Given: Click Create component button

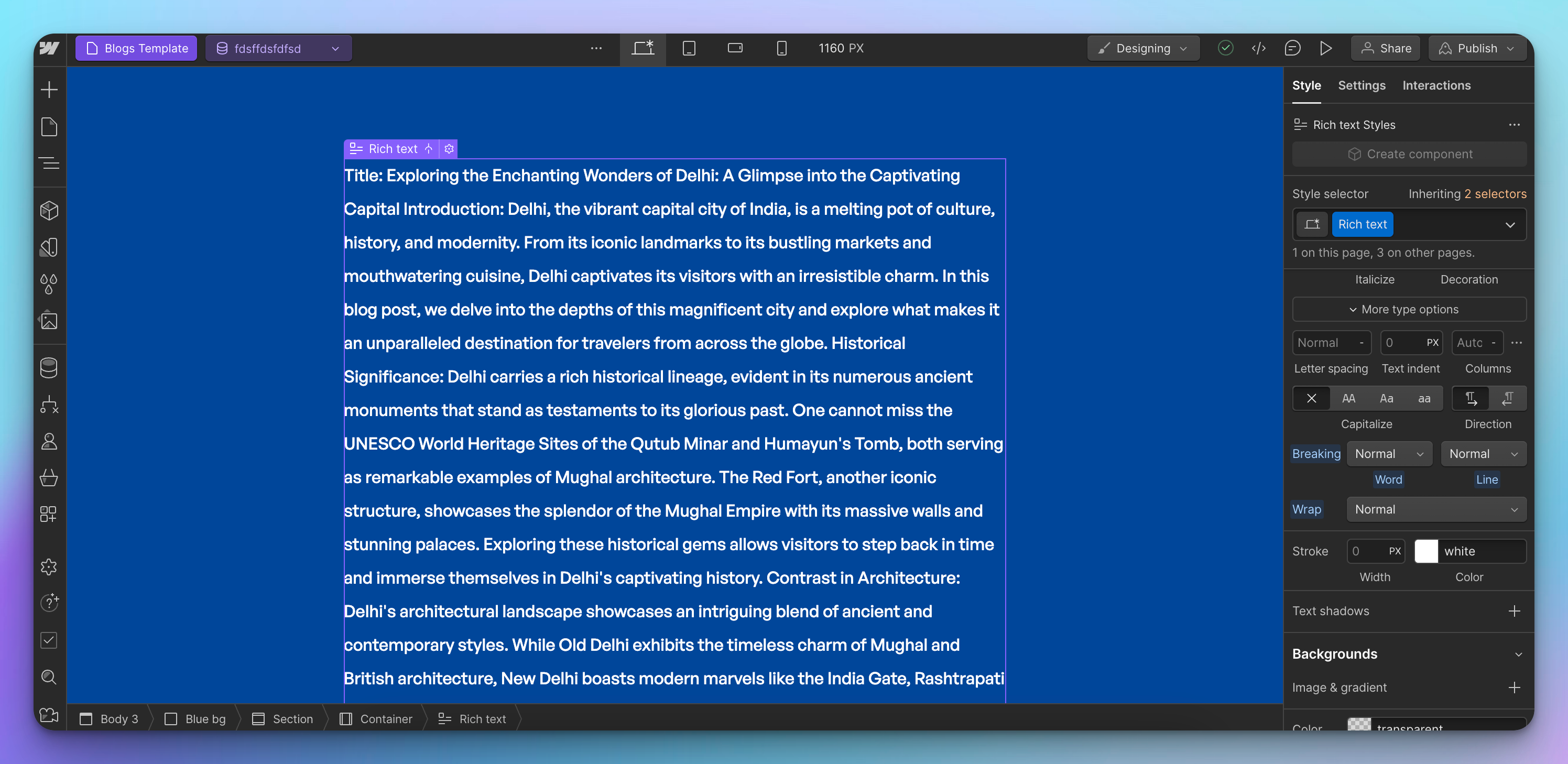Looking at the screenshot, I should click(x=1409, y=154).
